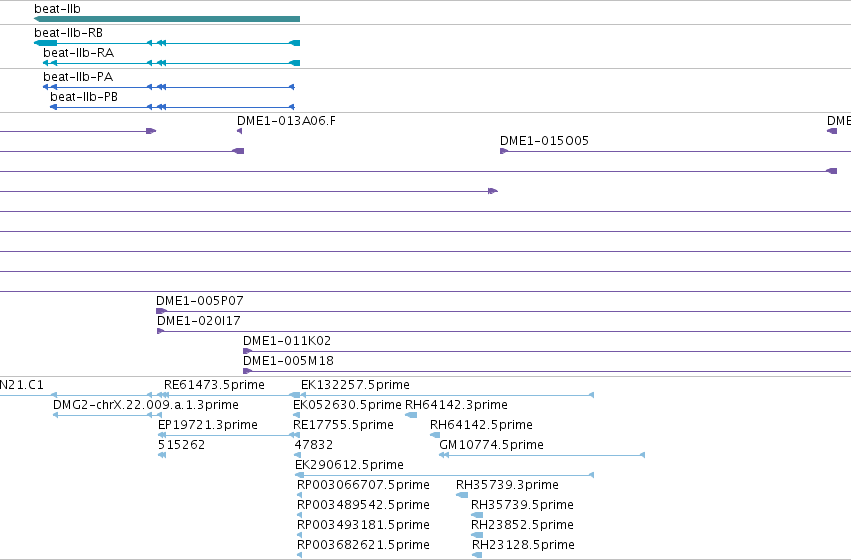Viewport: 851px width, 560px height.
Task: Select the RE17755.5prime EST label
Action: pyautogui.click(x=344, y=424)
